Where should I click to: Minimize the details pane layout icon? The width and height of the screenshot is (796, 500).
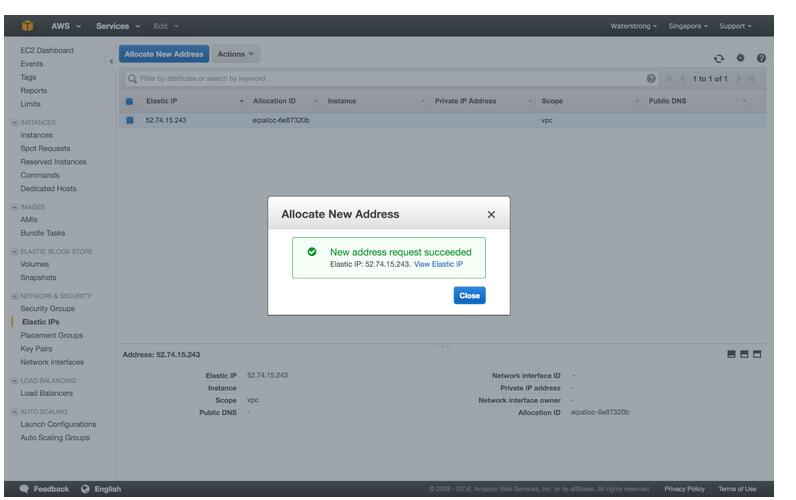pos(731,354)
